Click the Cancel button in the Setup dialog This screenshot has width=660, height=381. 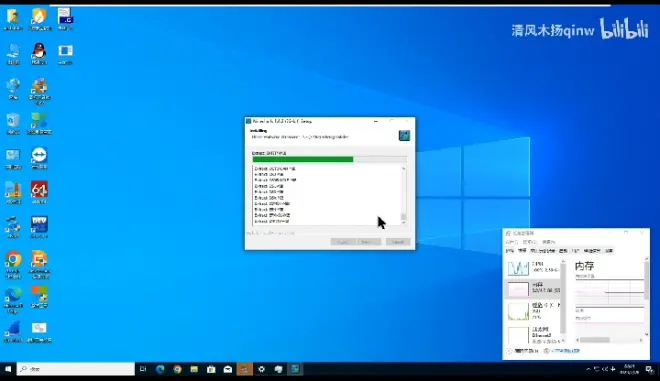tap(398, 242)
